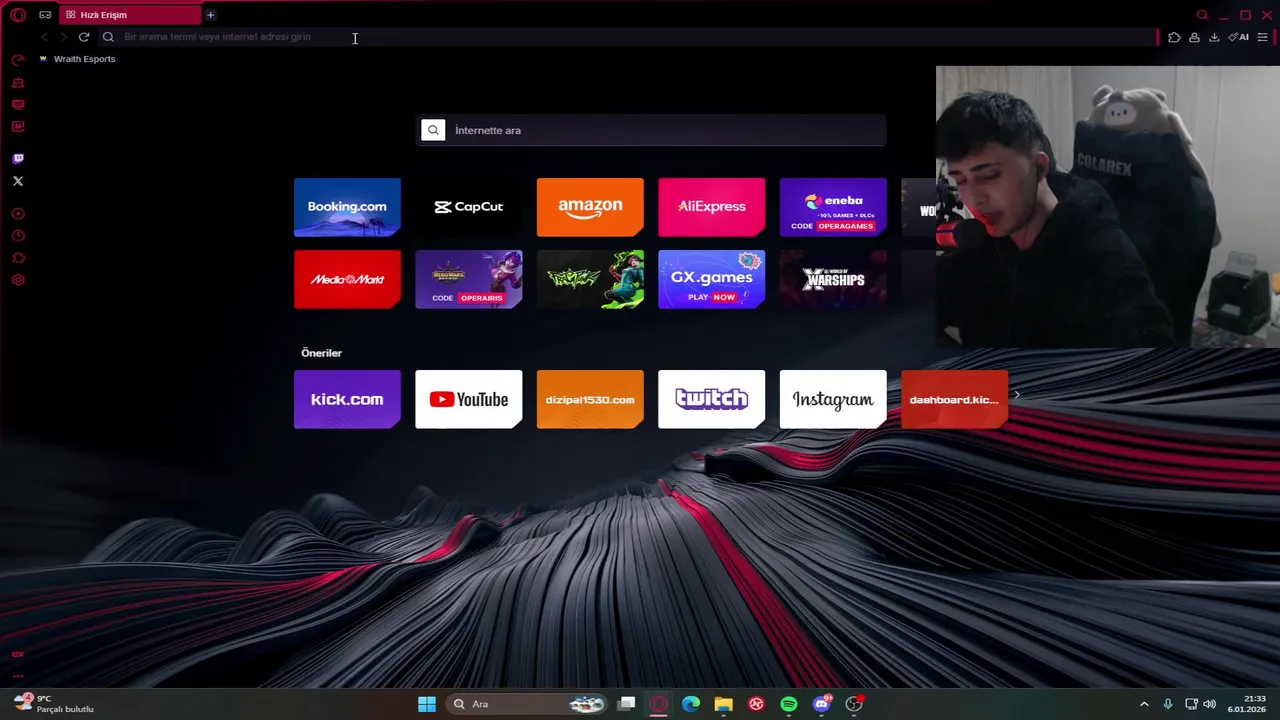The image size is (1280, 720).
Task: Open Settings gear in the sidebar
Action: click(x=18, y=280)
